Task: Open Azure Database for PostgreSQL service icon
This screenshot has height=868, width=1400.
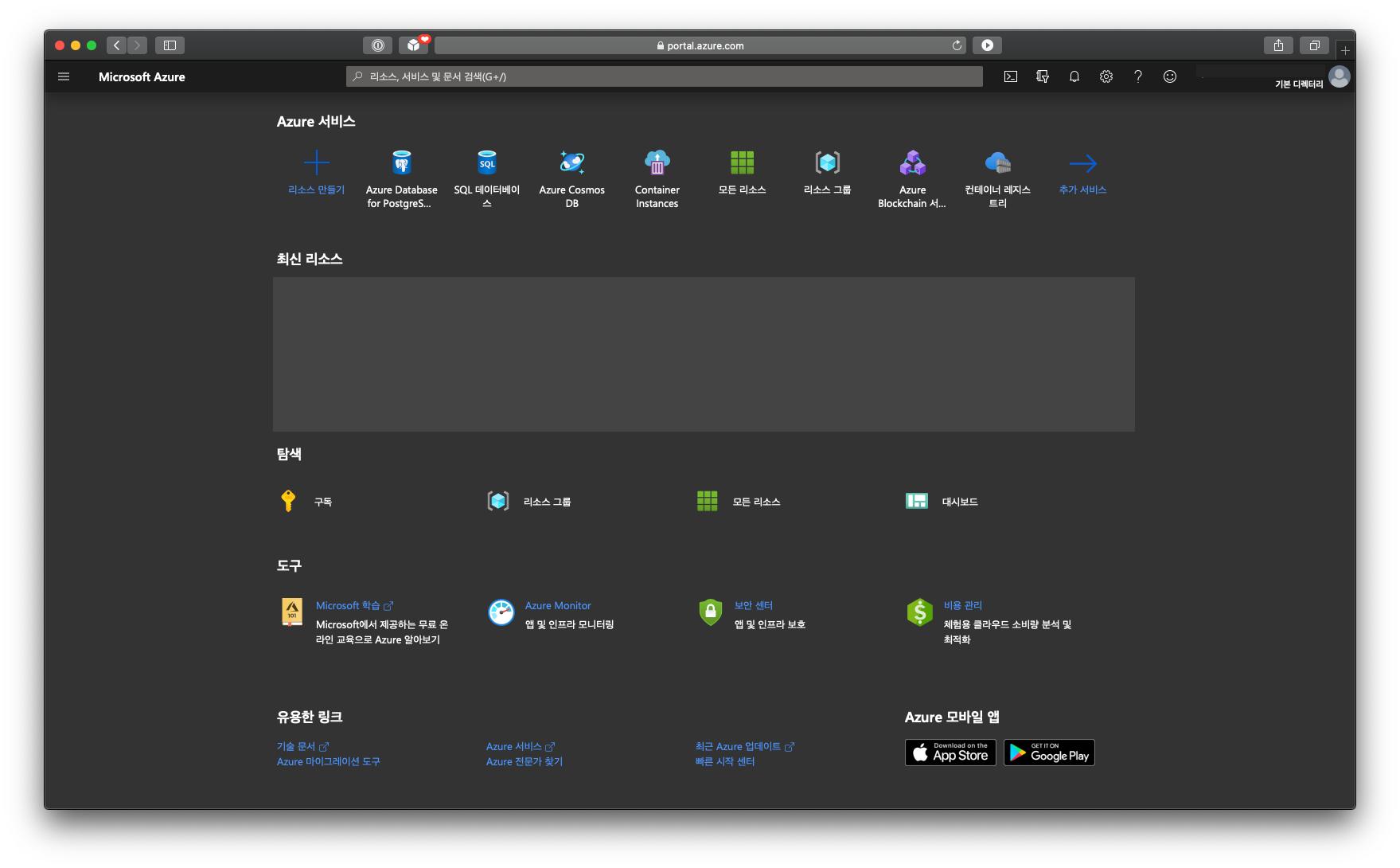Action: click(402, 162)
